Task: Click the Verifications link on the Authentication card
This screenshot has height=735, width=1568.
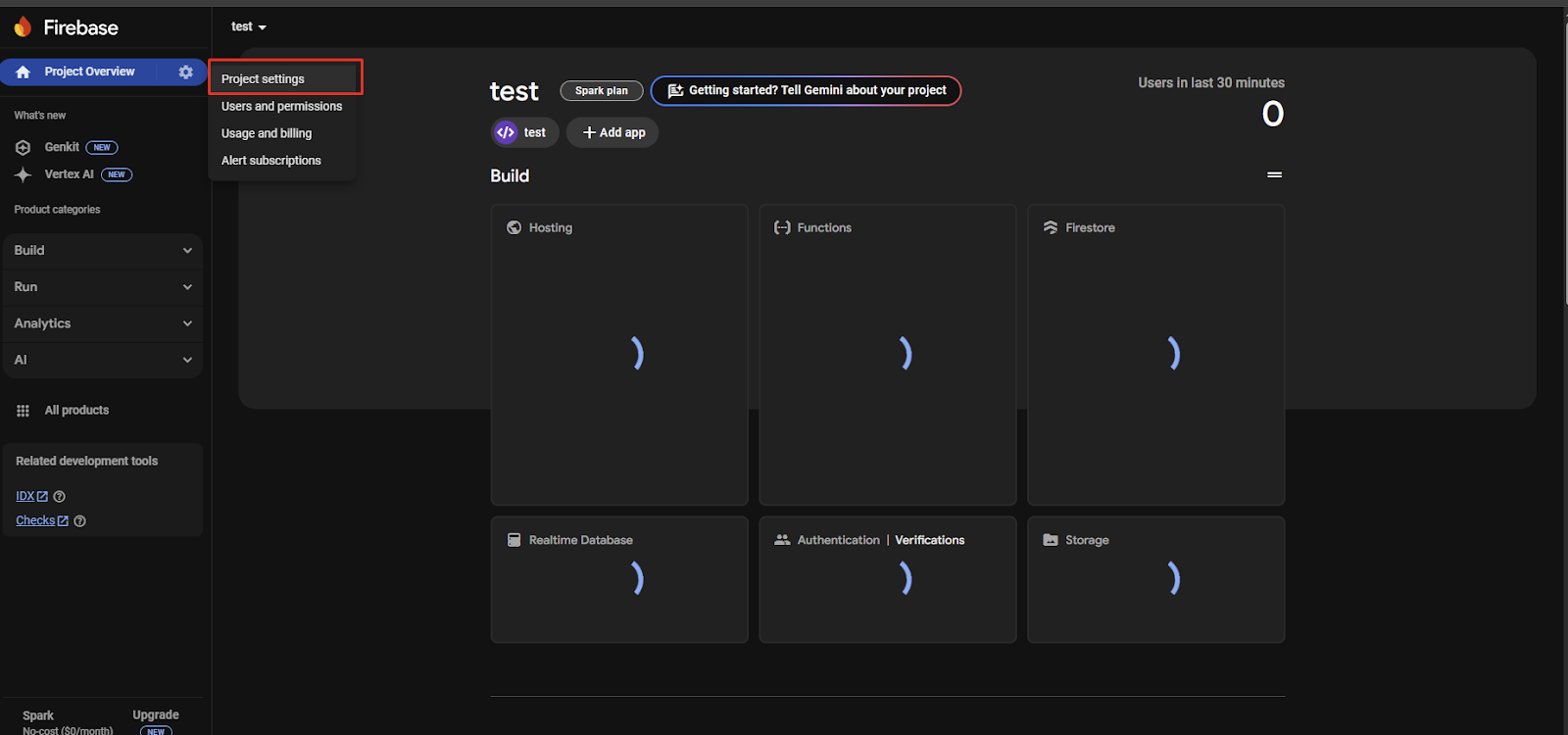Action: (x=929, y=540)
